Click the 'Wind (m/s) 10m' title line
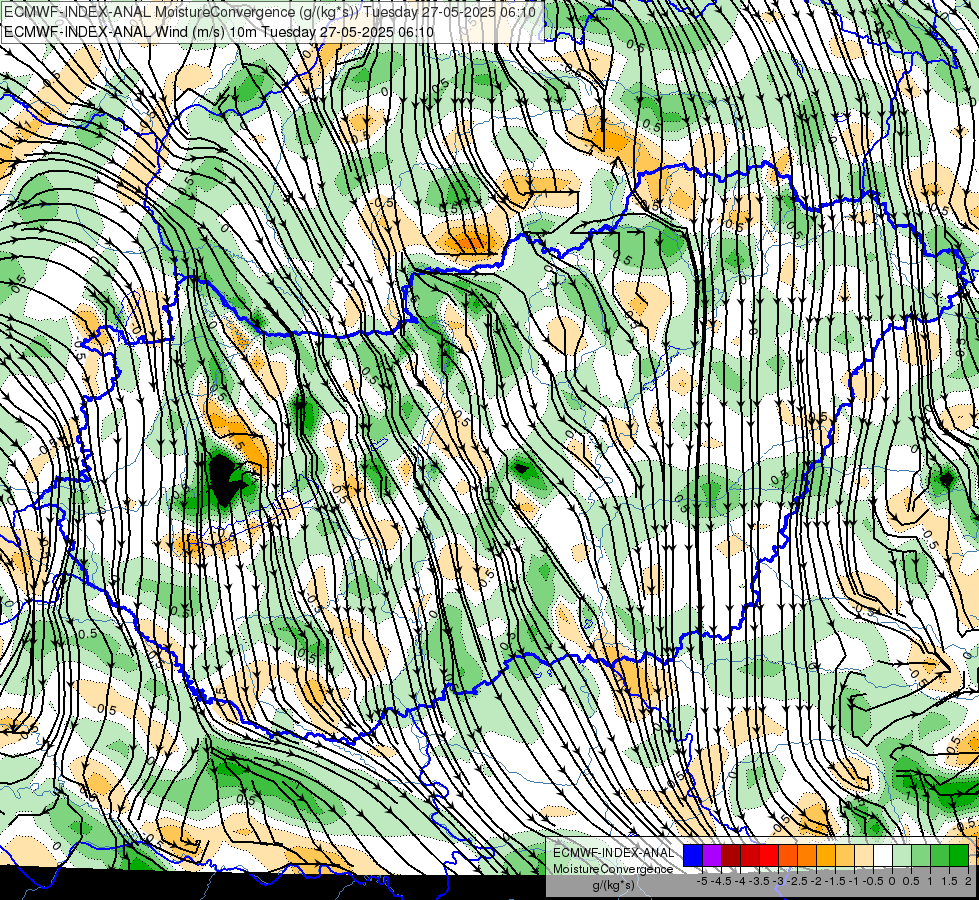Viewport: 979px width, 900px height. click(x=219, y=31)
